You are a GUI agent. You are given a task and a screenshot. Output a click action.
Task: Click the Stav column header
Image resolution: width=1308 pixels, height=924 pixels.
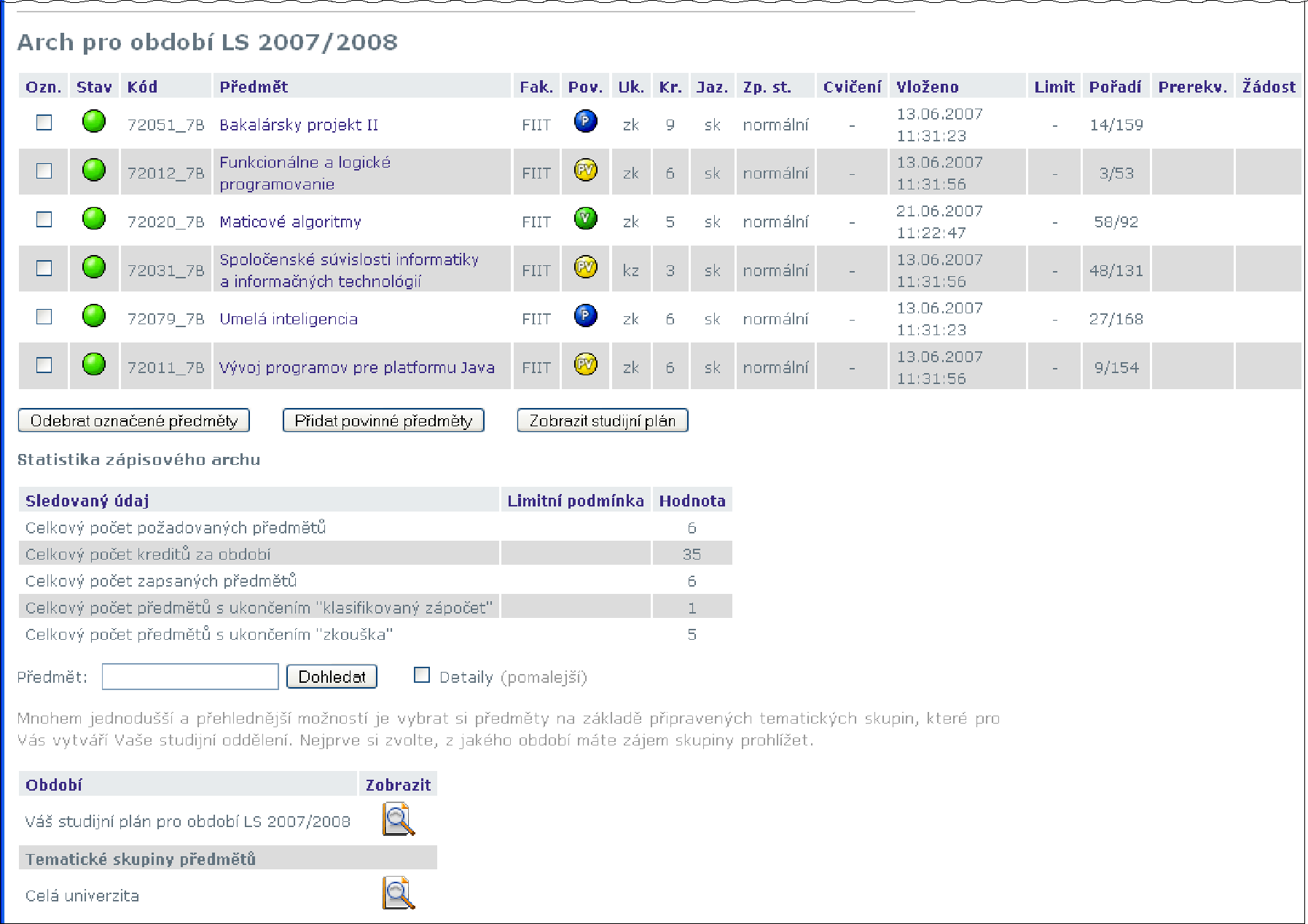(x=94, y=87)
